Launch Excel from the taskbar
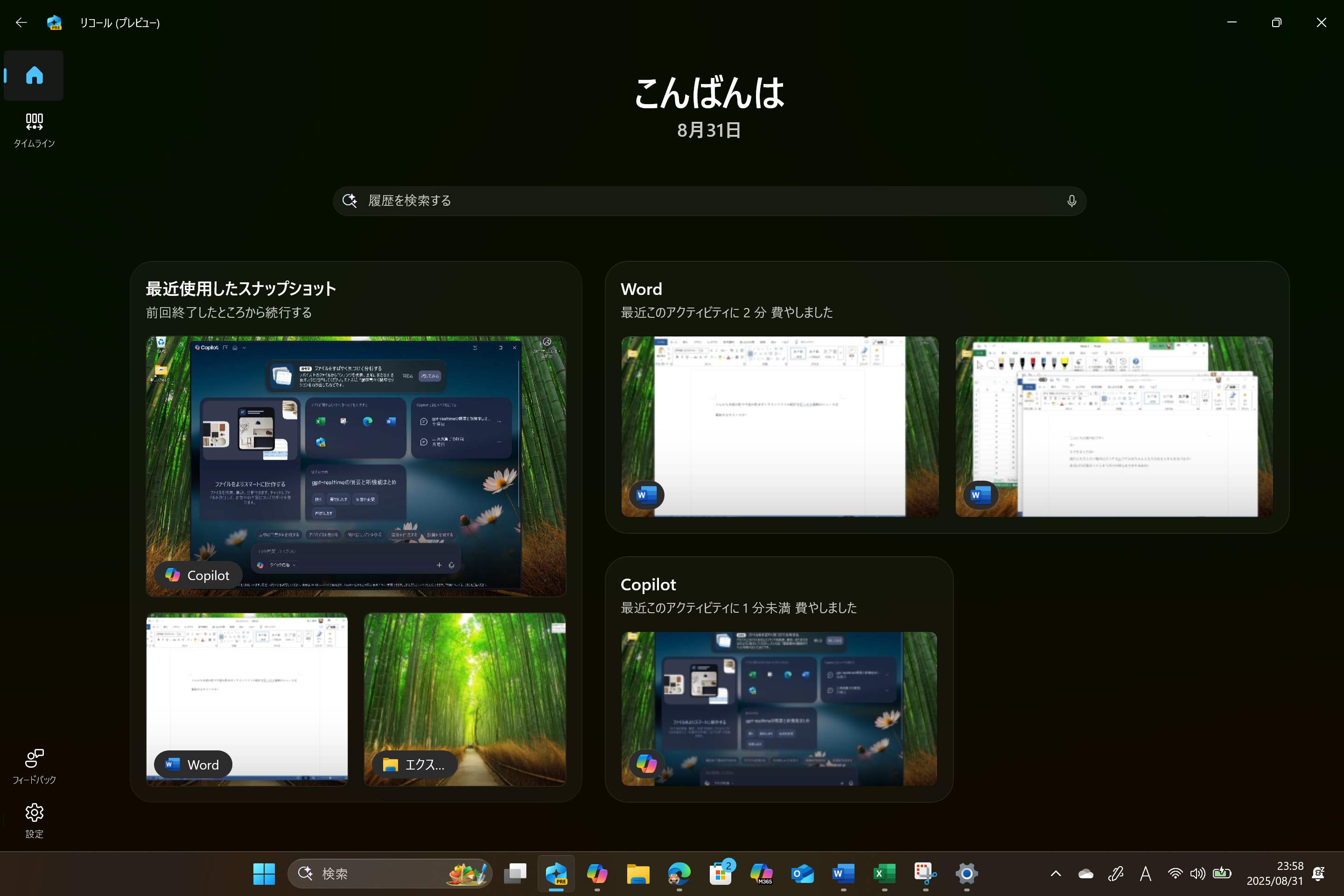Image resolution: width=1344 pixels, height=896 pixels. pos(884,874)
